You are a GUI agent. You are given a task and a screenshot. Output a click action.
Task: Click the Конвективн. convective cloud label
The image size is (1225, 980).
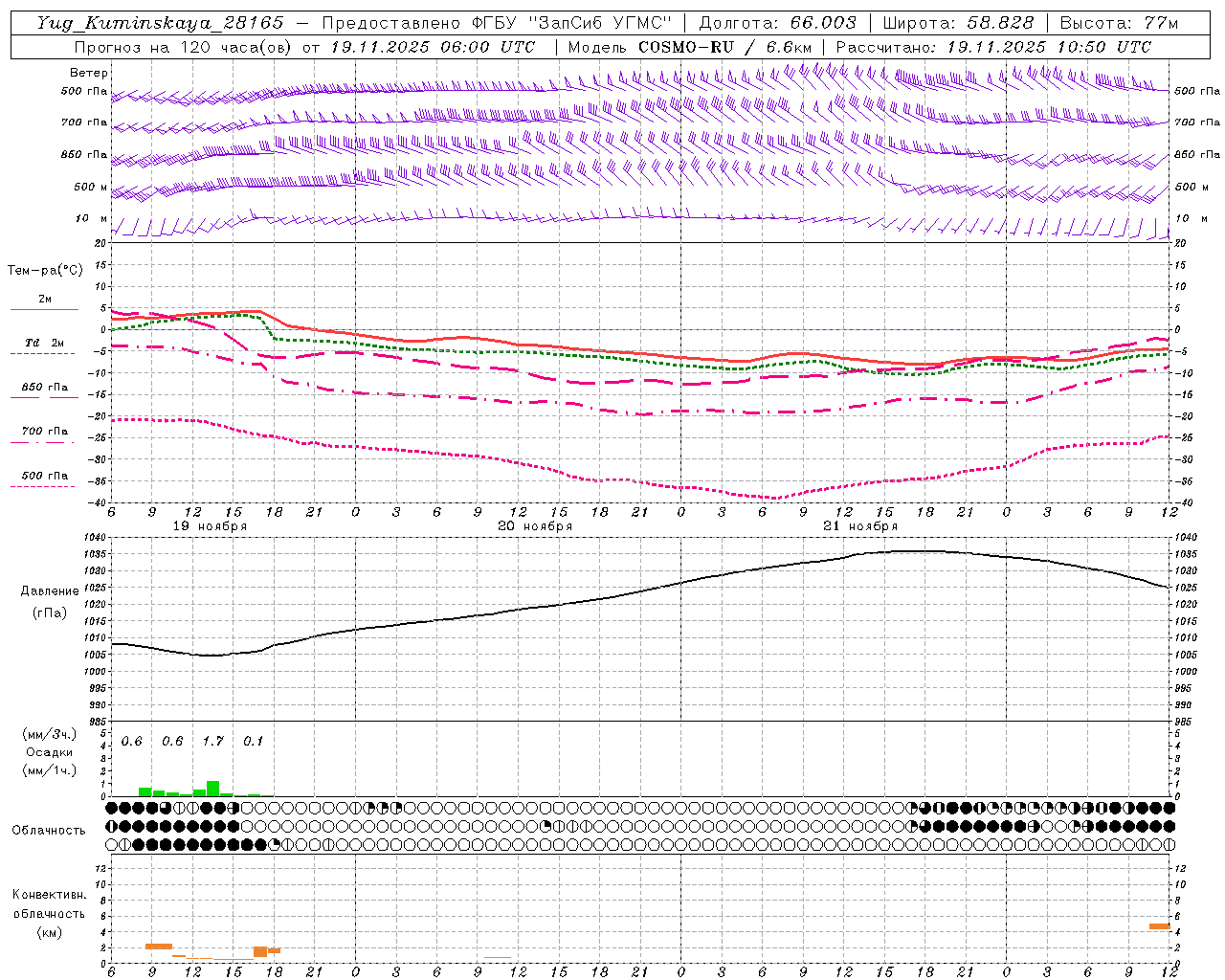(x=50, y=895)
